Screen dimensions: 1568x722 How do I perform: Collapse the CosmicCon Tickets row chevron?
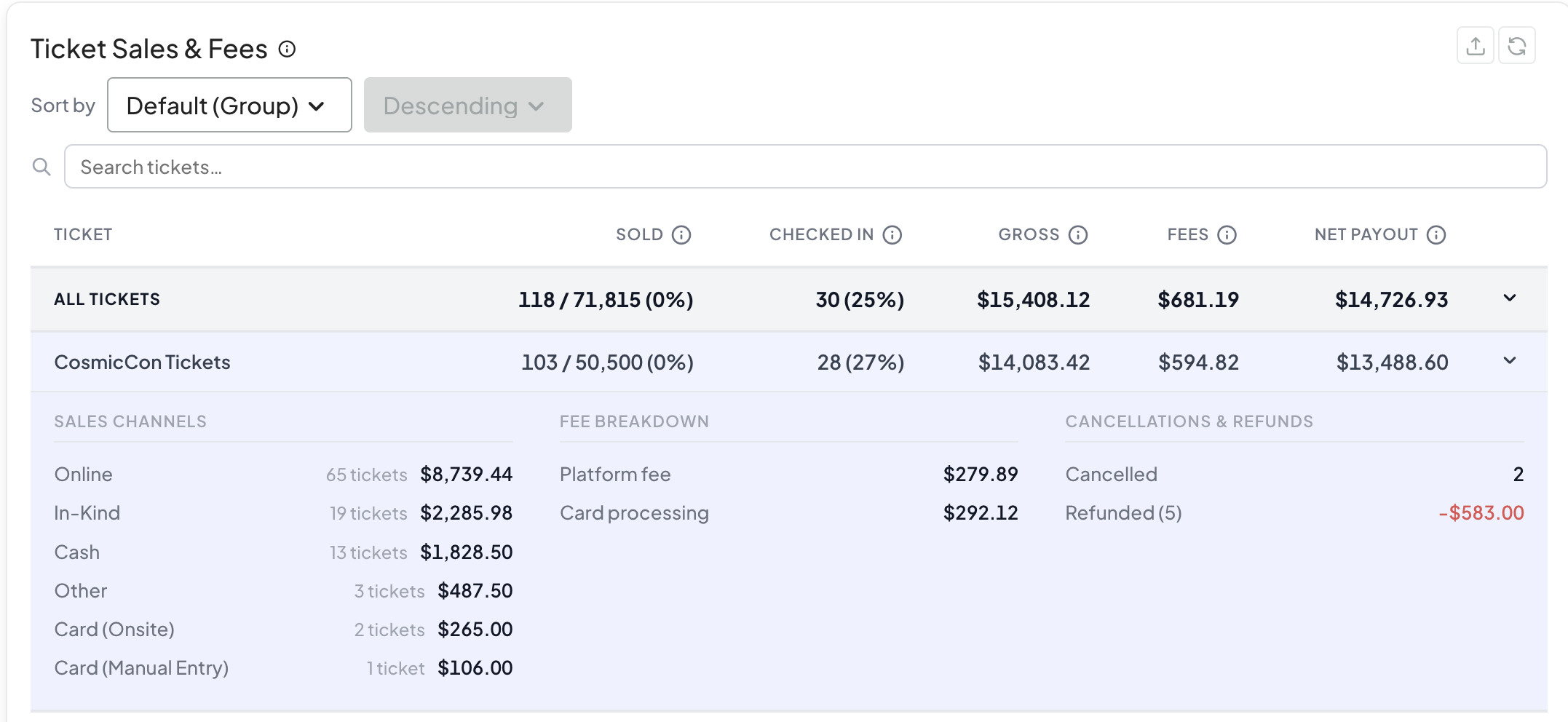tap(1510, 361)
